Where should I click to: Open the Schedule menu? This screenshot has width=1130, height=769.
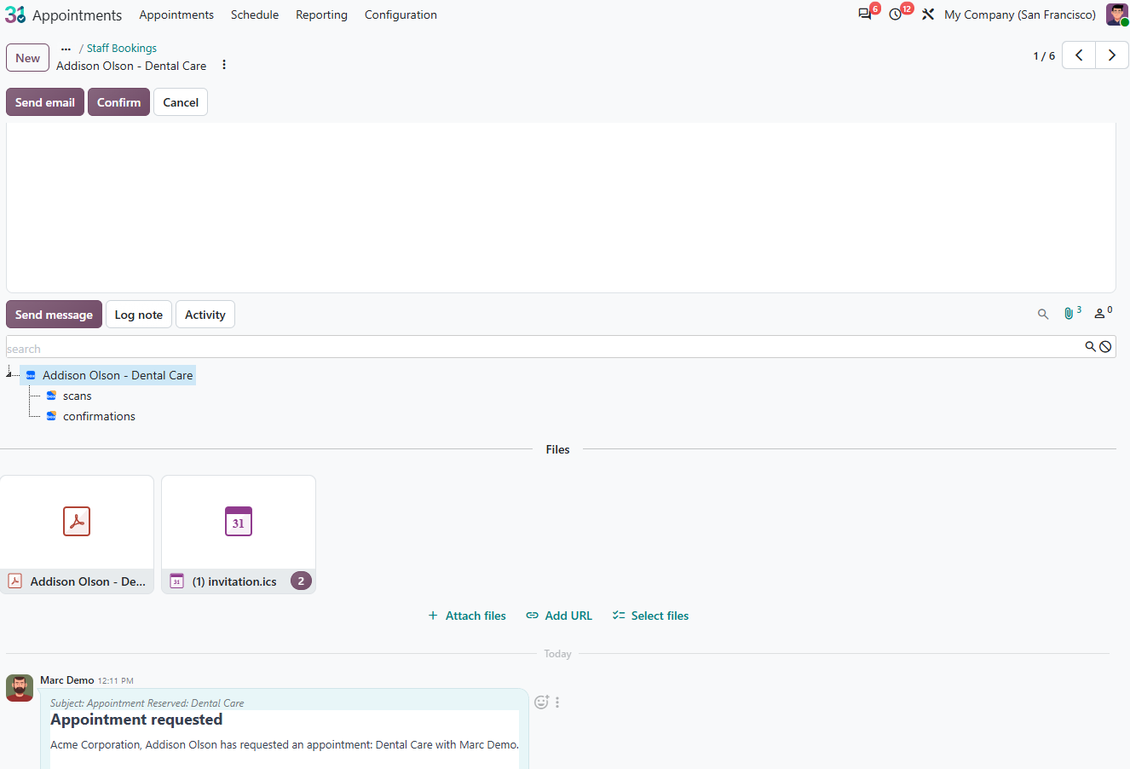pyautogui.click(x=254, y=14)
